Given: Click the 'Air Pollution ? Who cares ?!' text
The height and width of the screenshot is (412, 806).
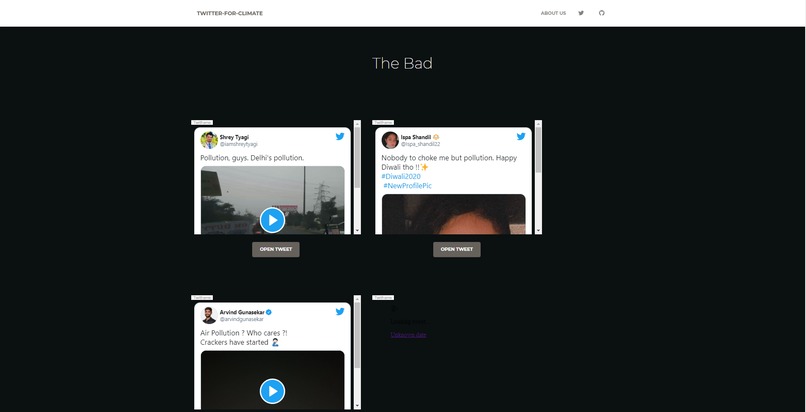Looking at the screenshot, I should tap(244, 333).
